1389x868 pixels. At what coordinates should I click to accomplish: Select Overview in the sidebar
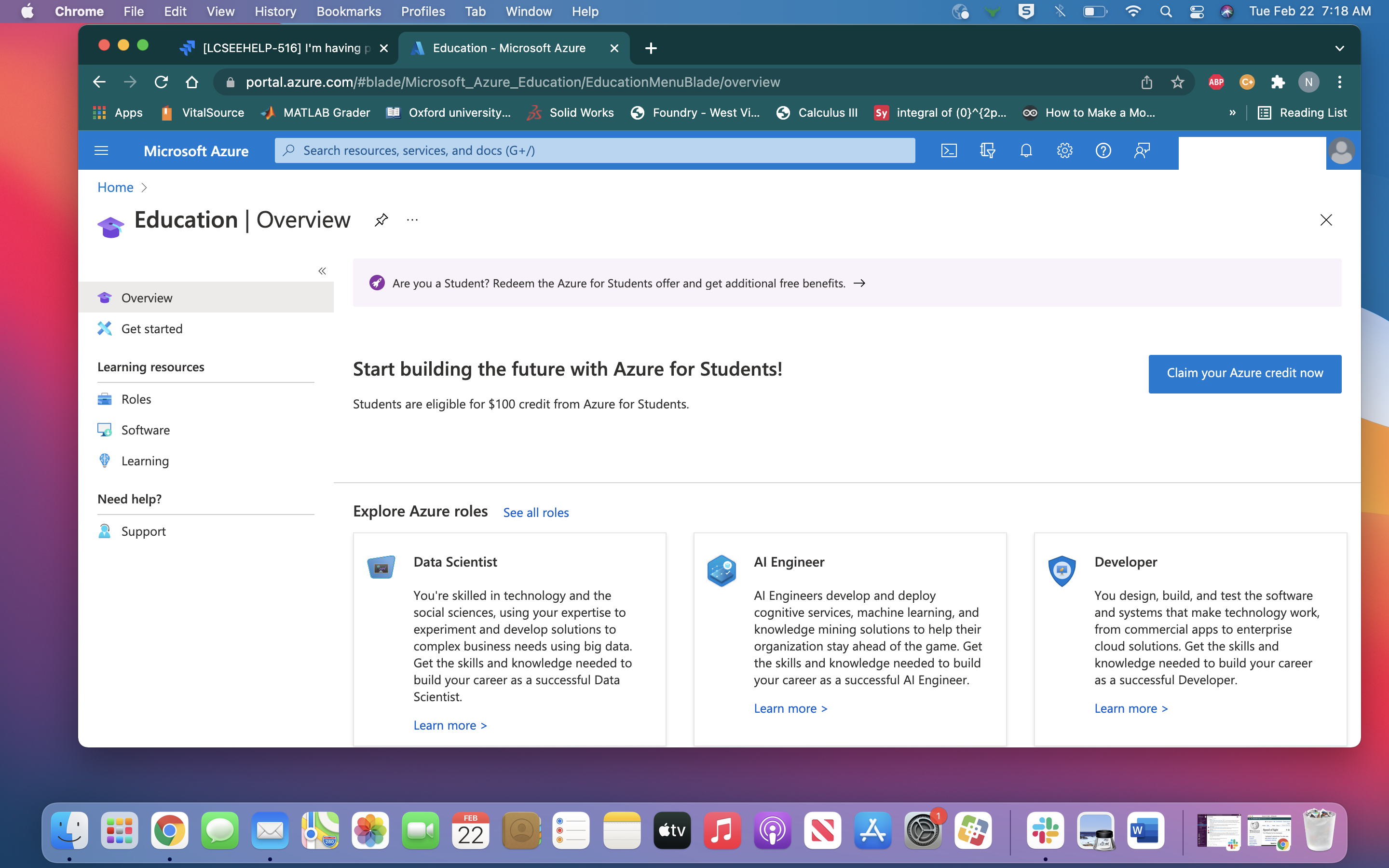206,298
